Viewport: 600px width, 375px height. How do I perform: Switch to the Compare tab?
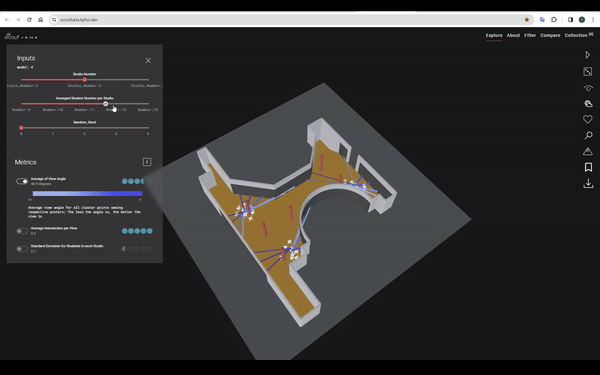pyautogui.click(x=550, y=35)
